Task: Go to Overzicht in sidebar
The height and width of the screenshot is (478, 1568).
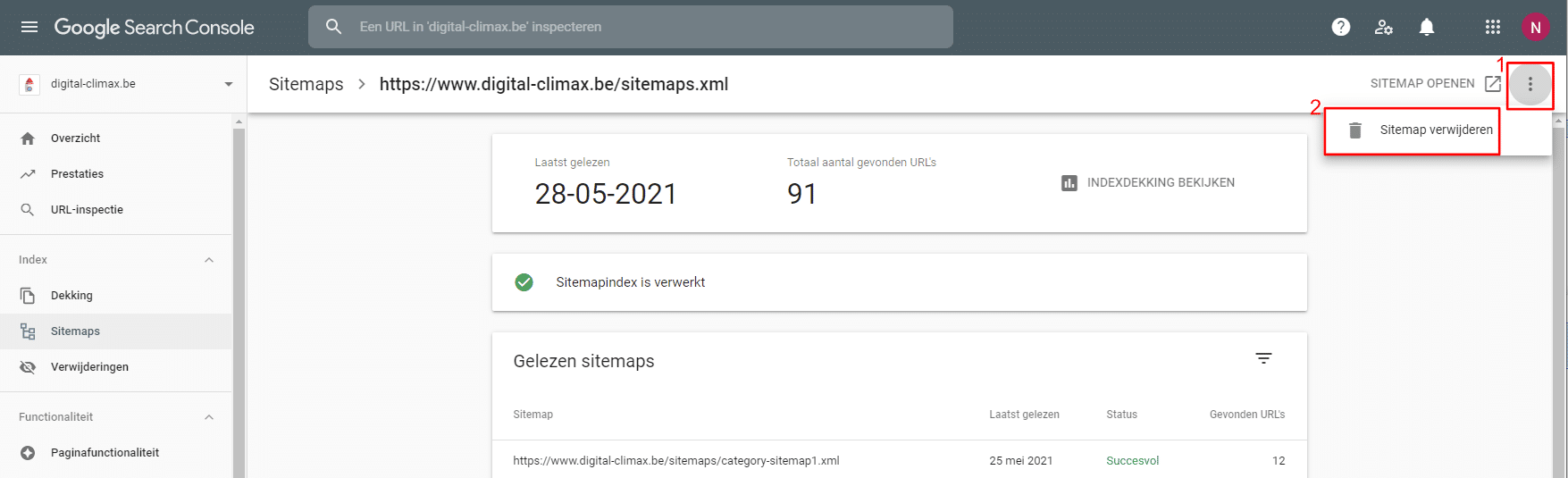Action: point(75,138)
